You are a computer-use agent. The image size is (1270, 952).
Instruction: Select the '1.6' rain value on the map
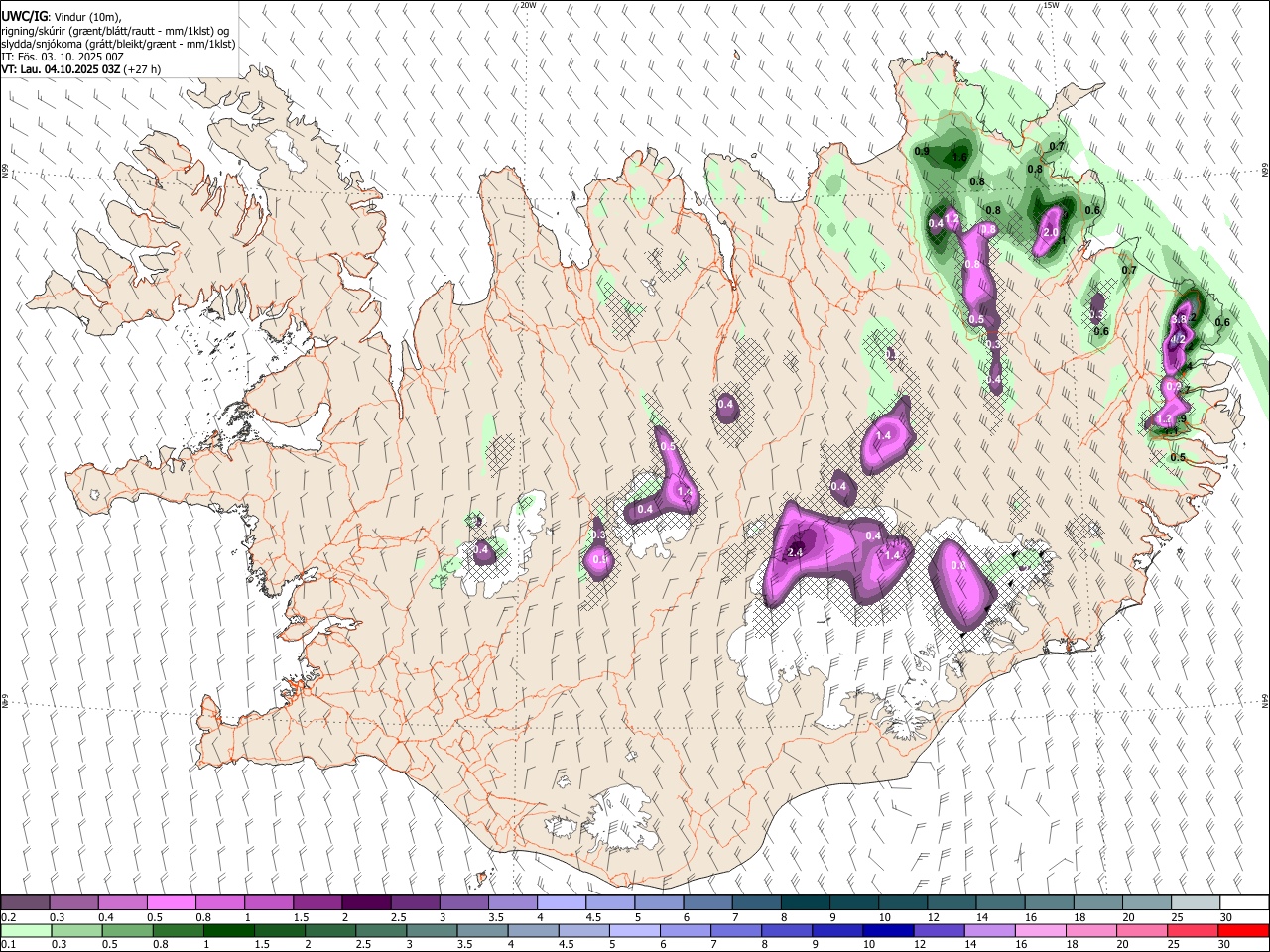959,157
